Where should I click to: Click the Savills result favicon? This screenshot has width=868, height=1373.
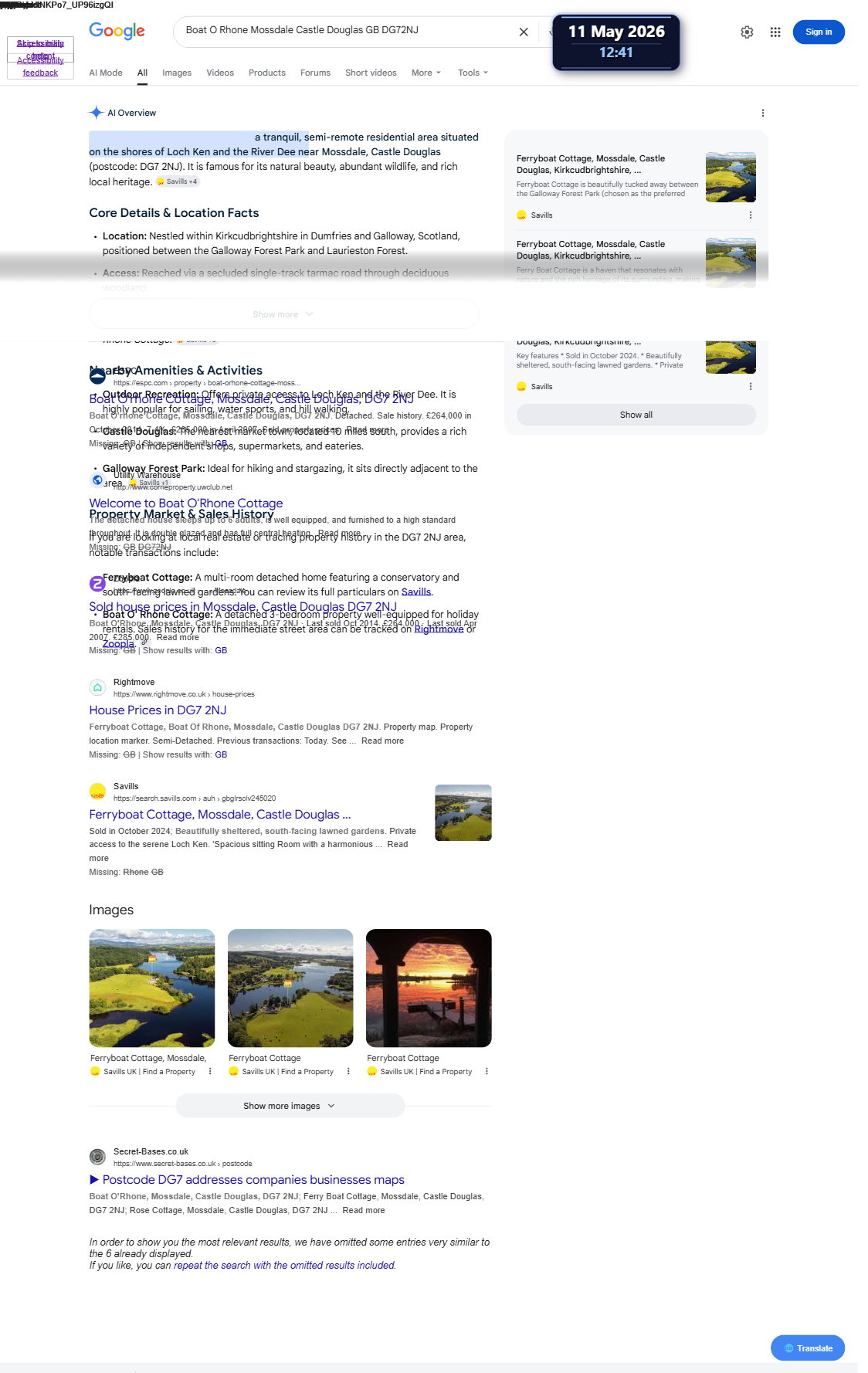97,792
